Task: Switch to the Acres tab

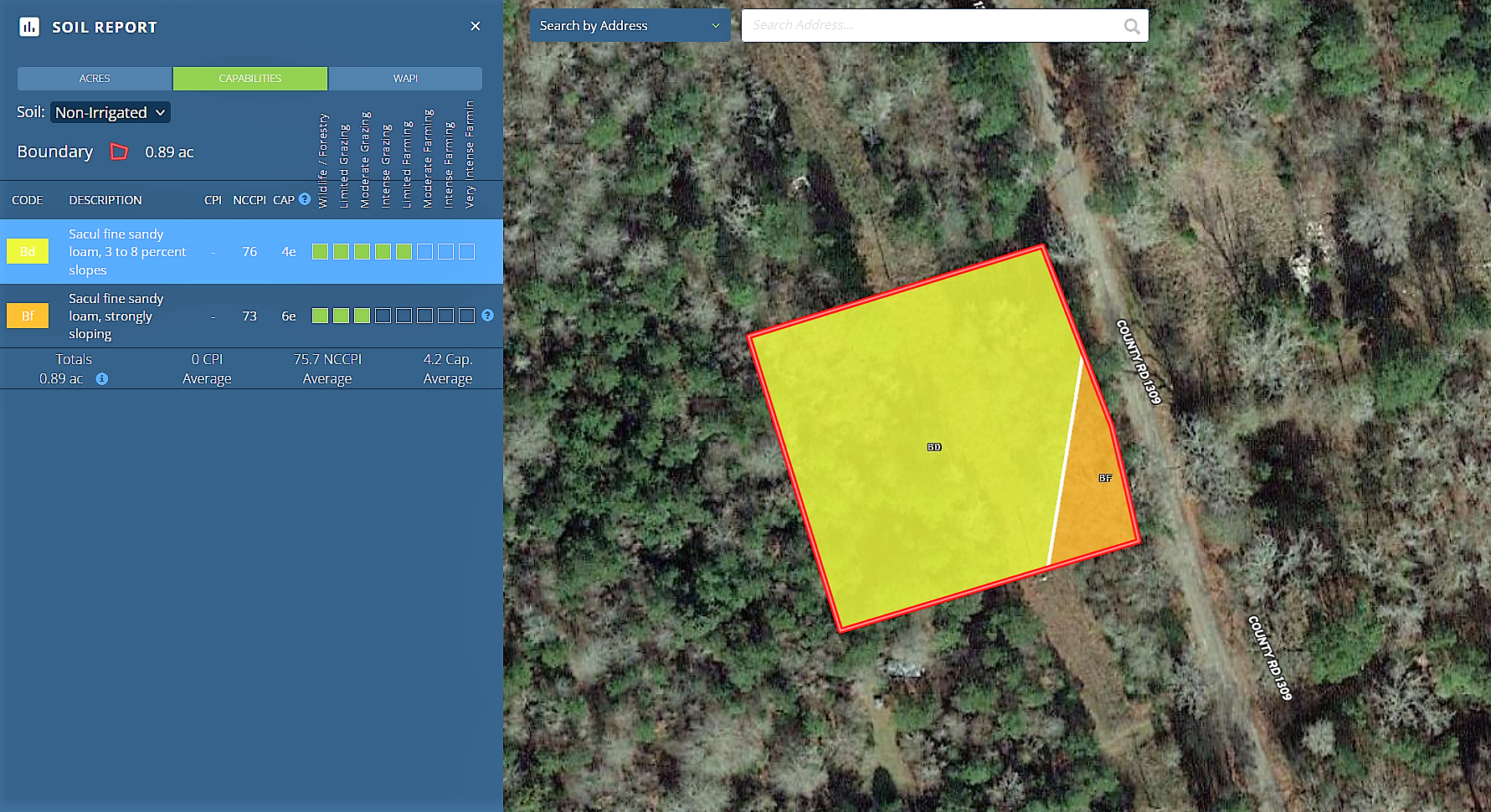Action: pyautogui.click(x=95, y=79)
